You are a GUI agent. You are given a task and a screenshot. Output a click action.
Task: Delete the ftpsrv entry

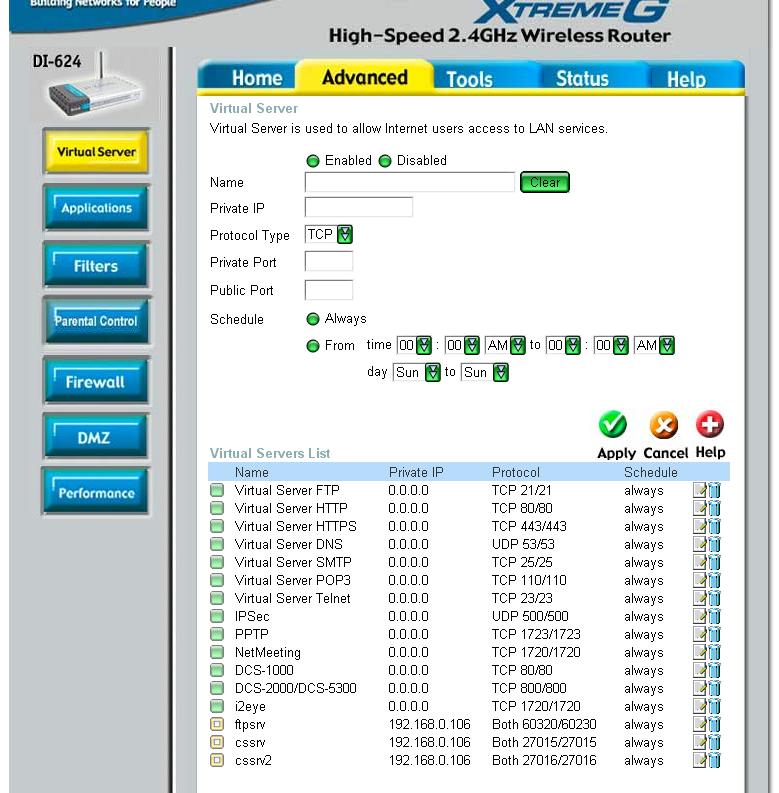(714, 724)
